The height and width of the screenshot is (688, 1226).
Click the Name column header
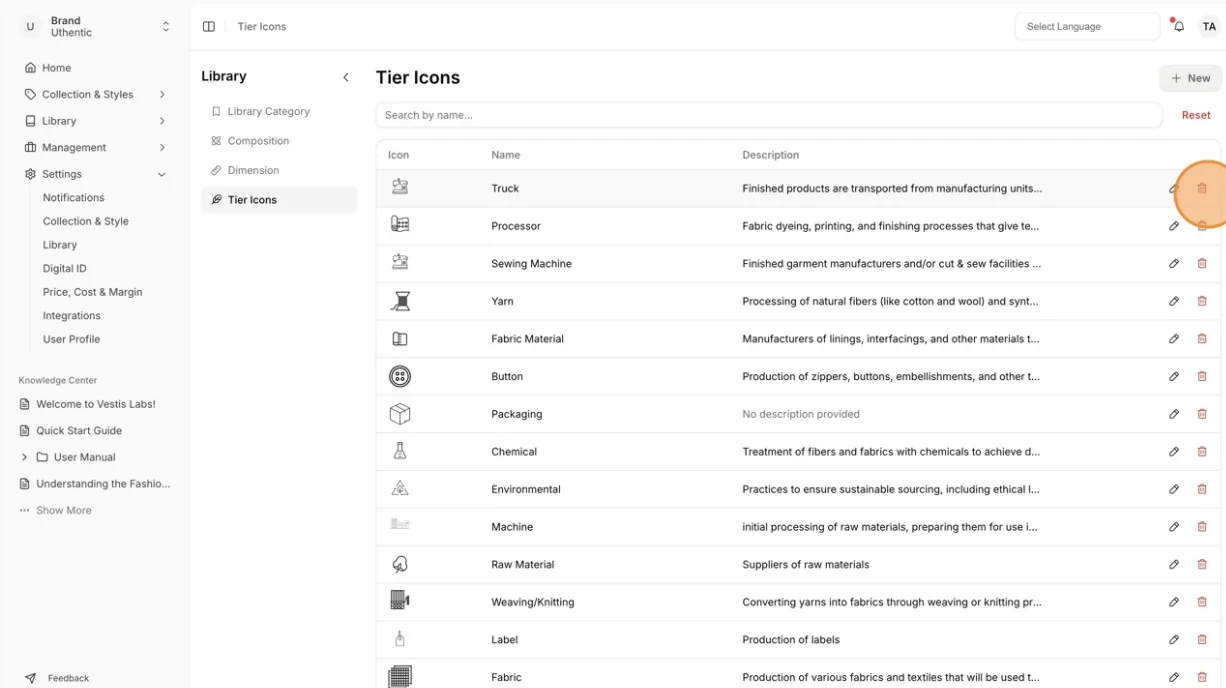506,155
